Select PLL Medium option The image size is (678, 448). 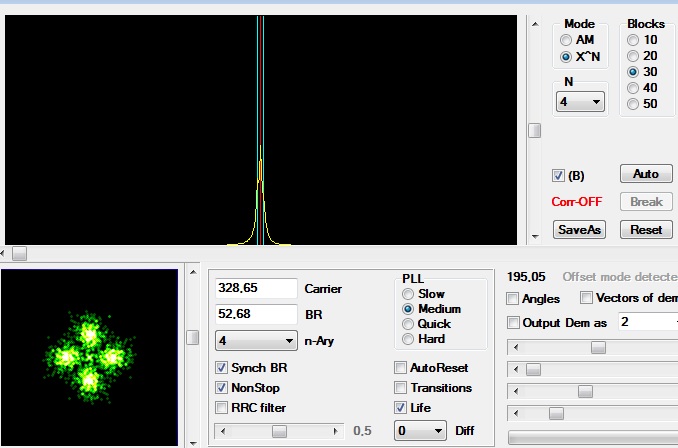pos(407,309)
